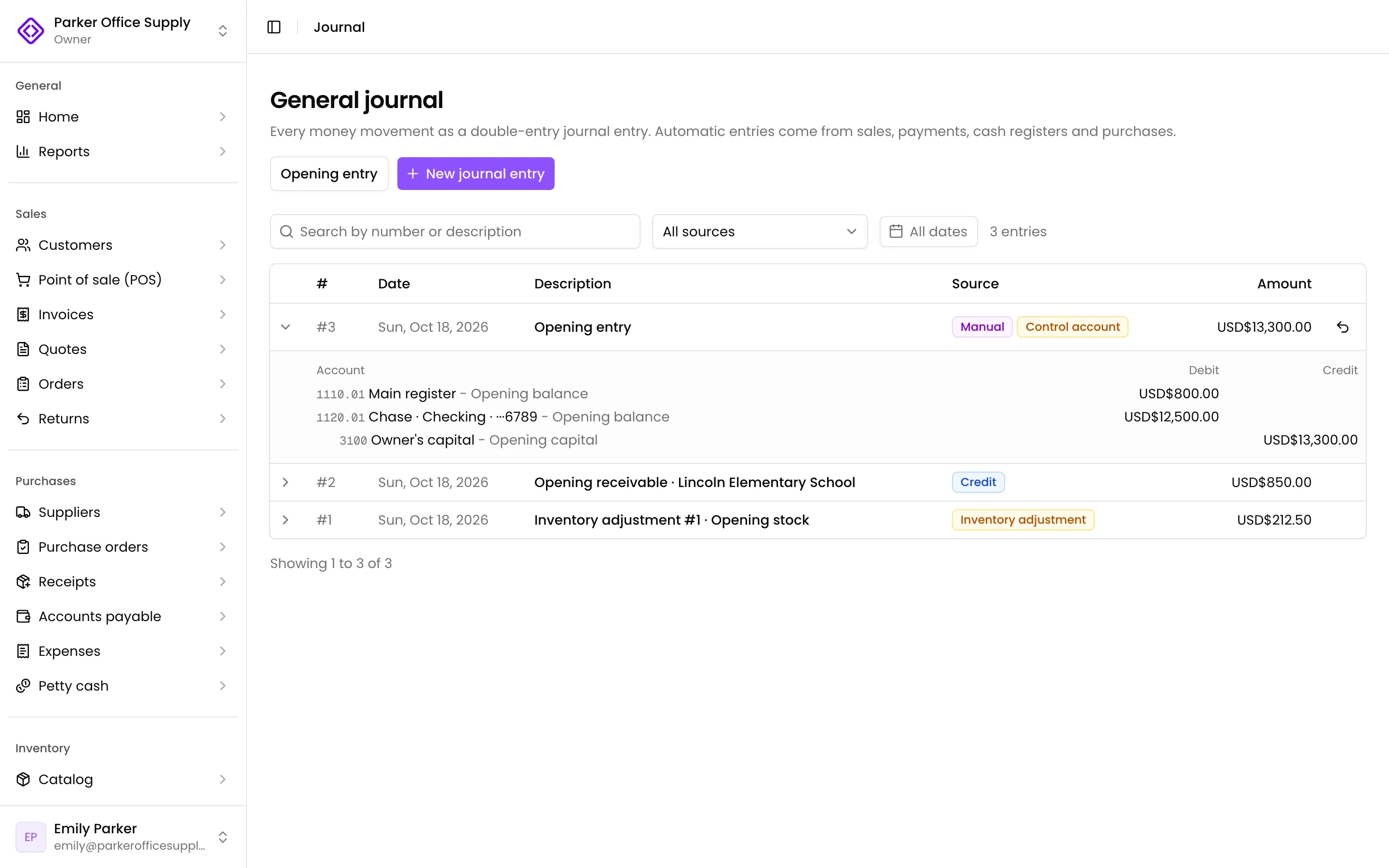Image resolution: width=1389 pixels, height=868 pixels.
Task: Open the Reports menu item
Action: (123, 151)
